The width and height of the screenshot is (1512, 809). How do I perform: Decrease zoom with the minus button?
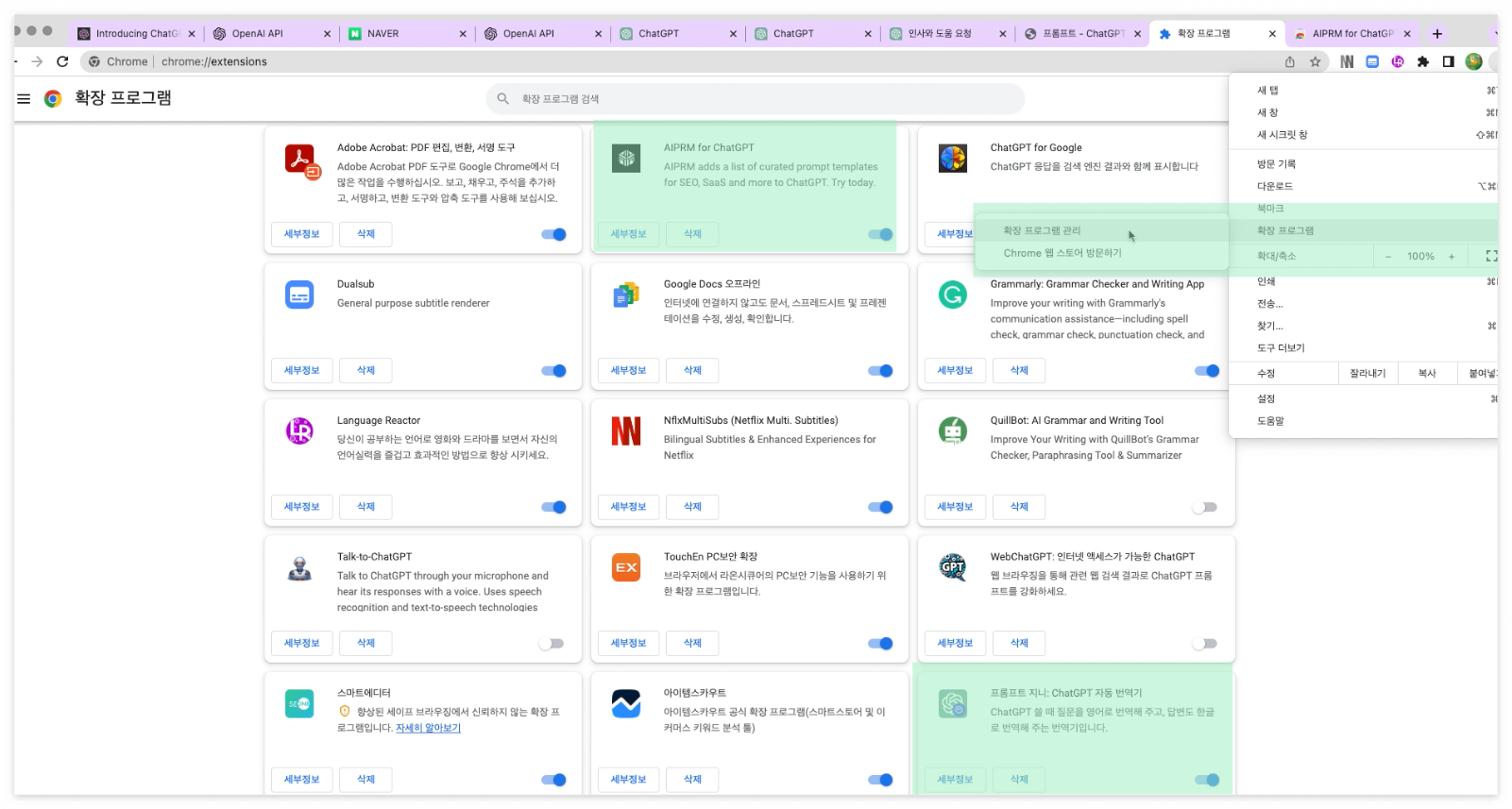tap(1387, 256)
